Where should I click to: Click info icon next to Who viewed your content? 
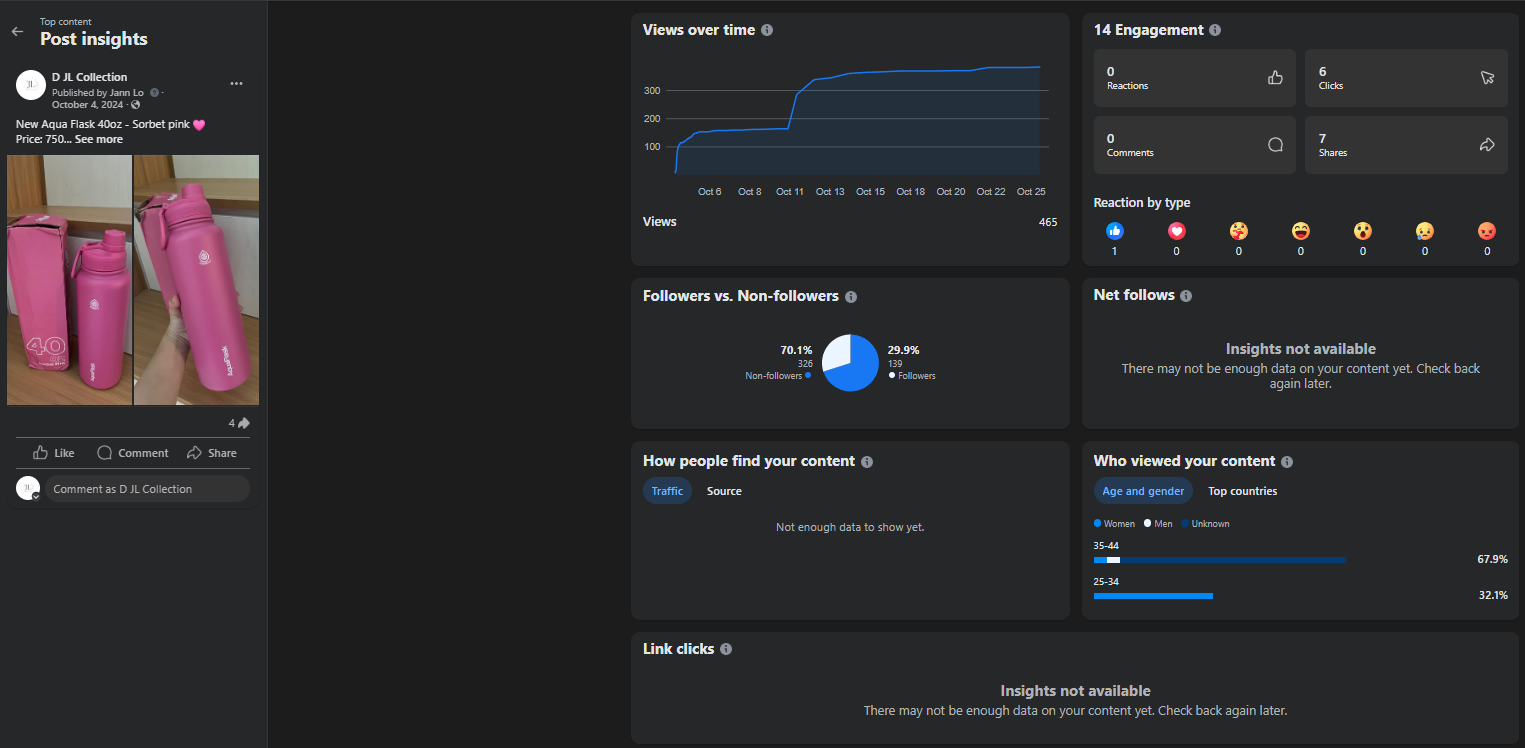click(x=1287, y=462)
